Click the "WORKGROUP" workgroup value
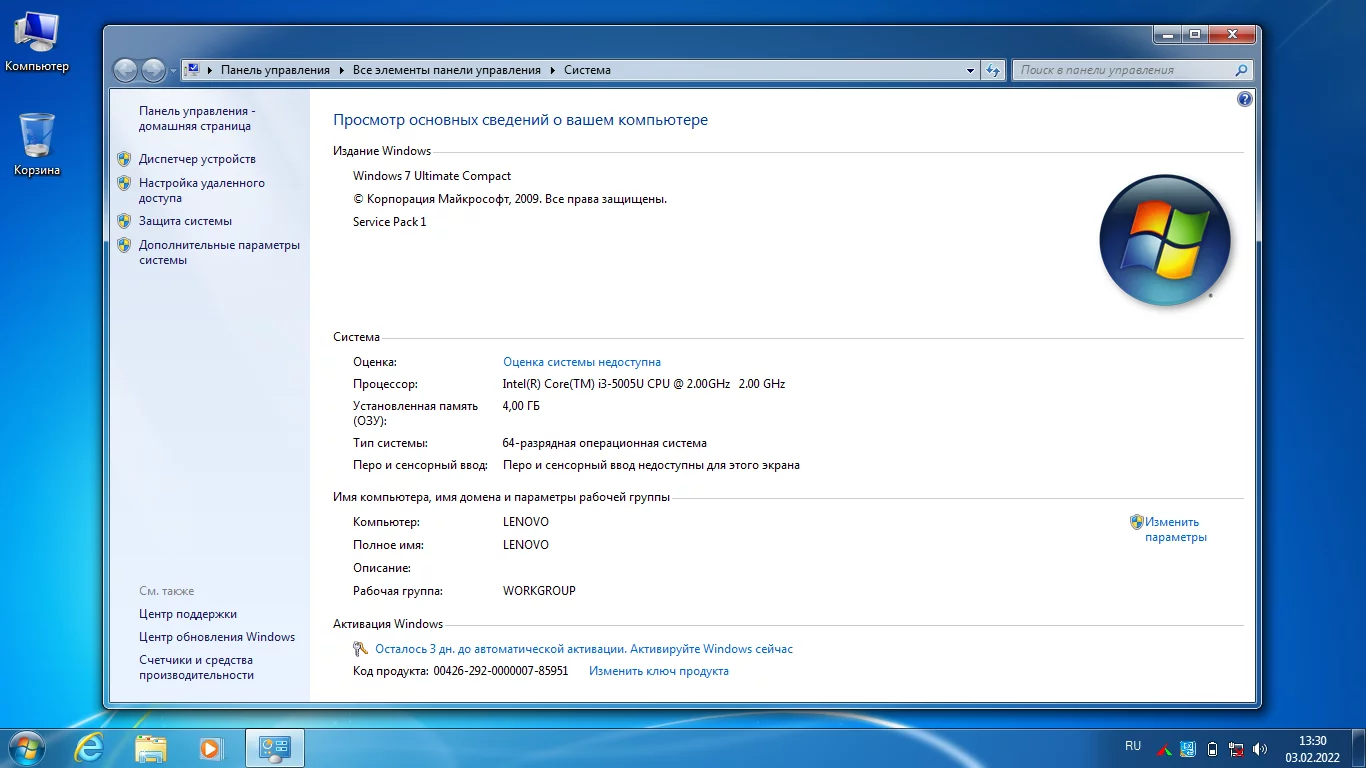 click(539, 591)
